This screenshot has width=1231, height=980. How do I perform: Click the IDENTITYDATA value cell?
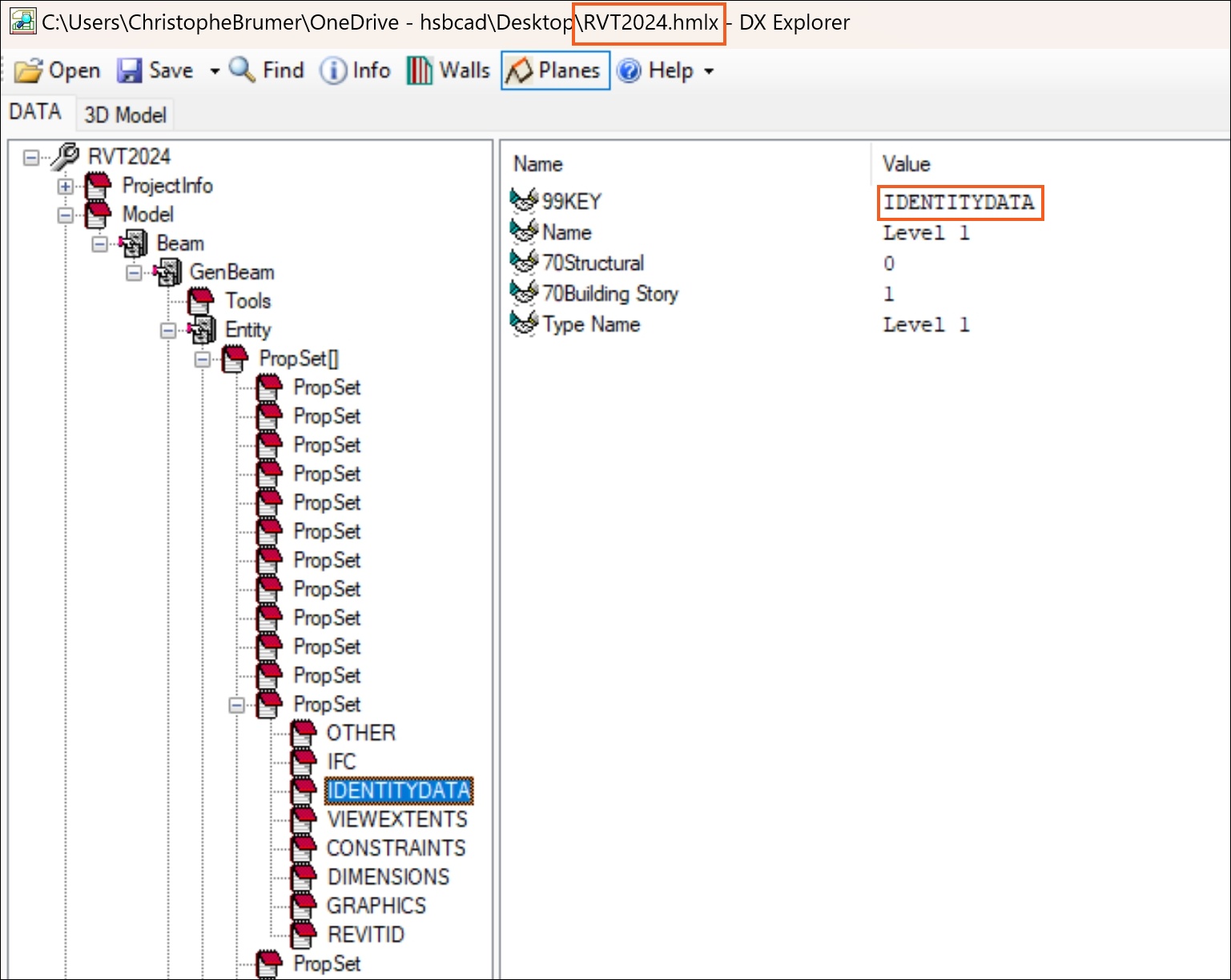click(959, 203)
